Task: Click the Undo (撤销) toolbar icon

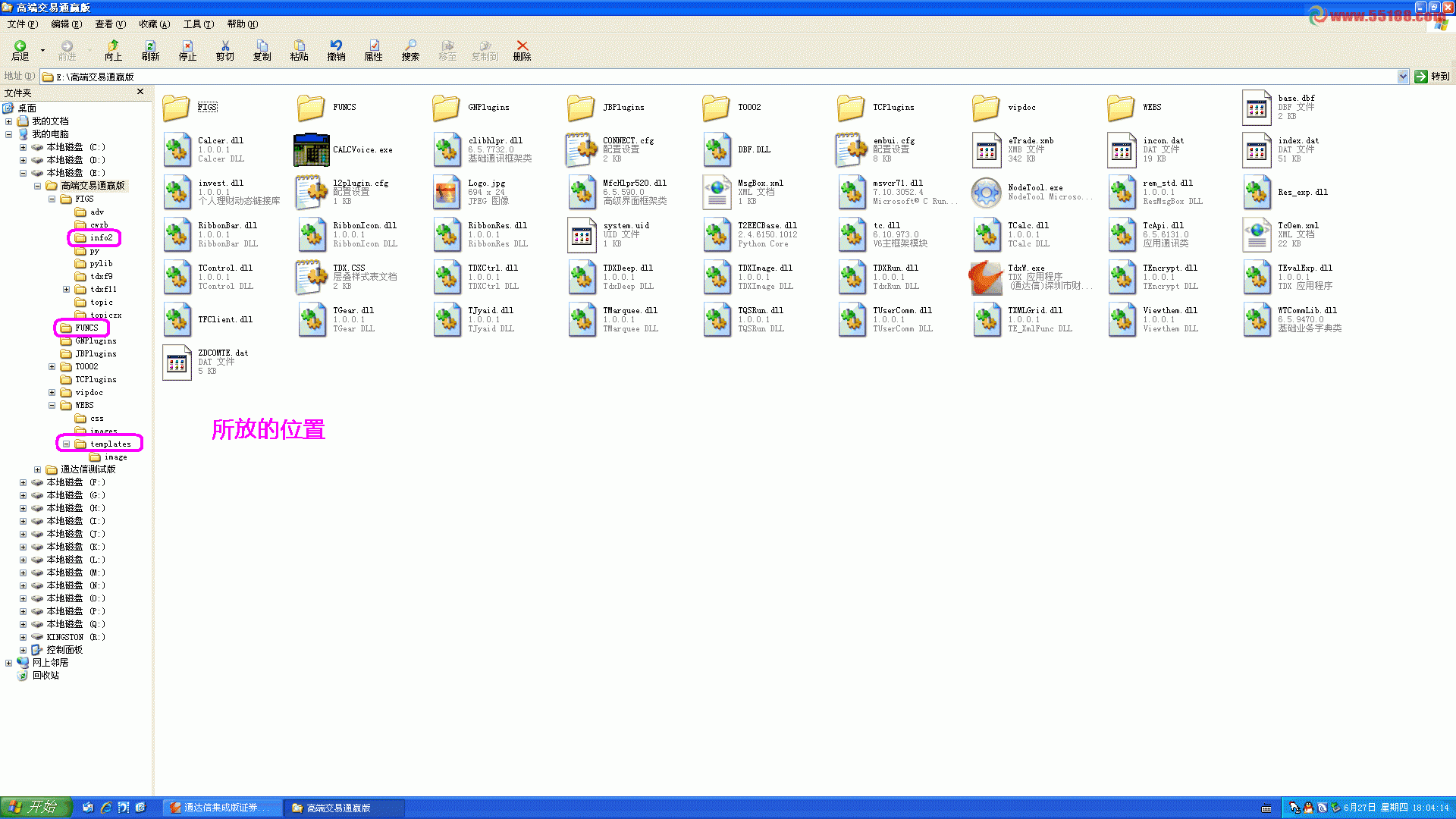Action: tap(336, 51)
